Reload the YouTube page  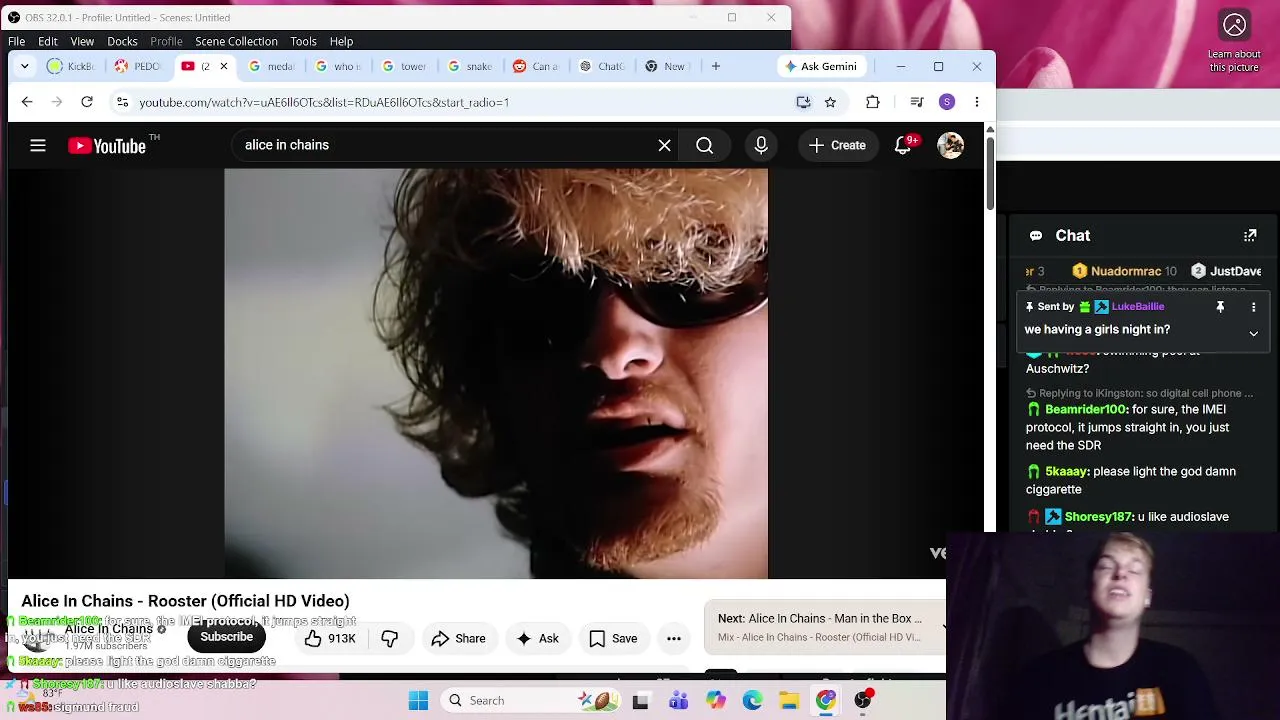(87, 102)
